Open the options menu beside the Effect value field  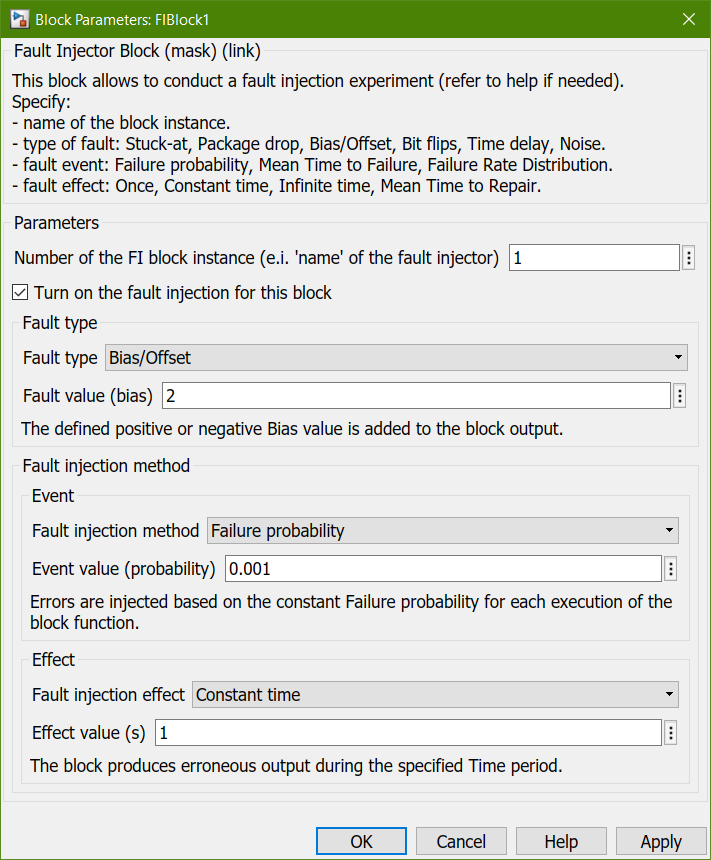[671, 733]
